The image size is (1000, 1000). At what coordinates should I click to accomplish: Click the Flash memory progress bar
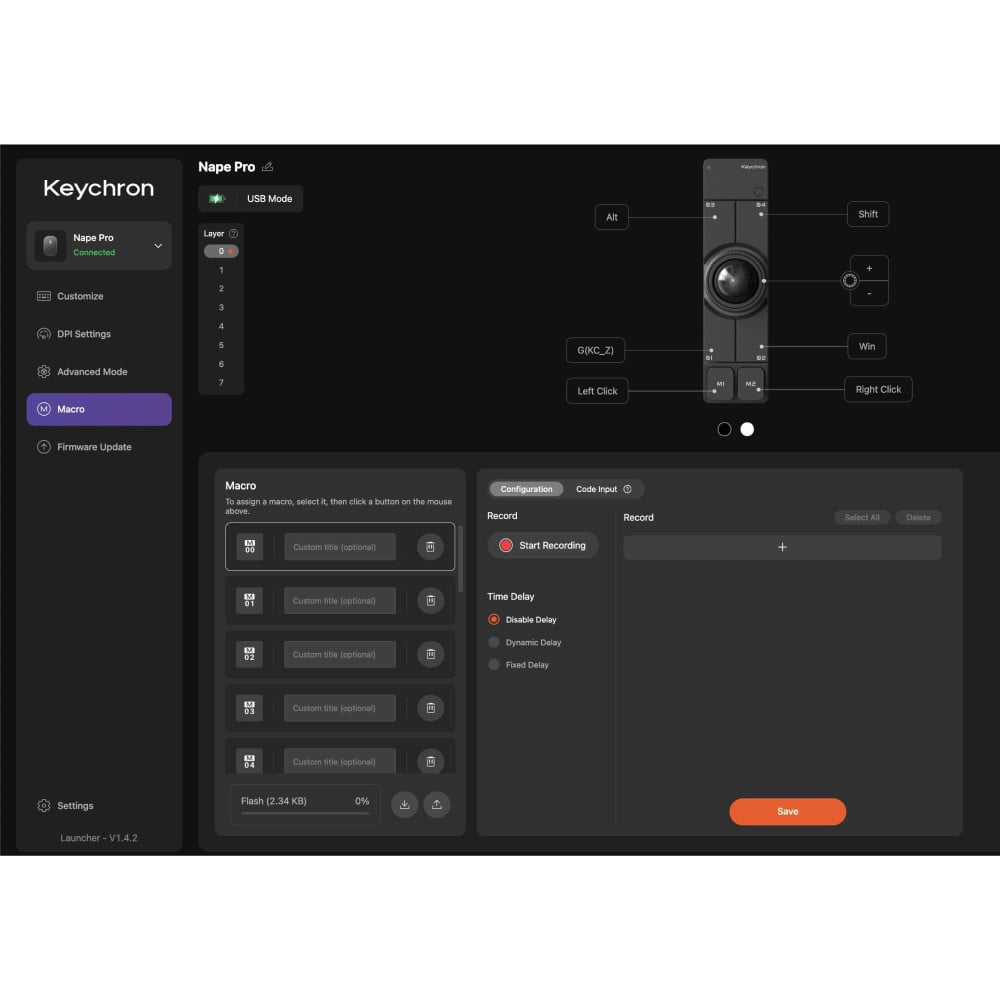point(305,813)
